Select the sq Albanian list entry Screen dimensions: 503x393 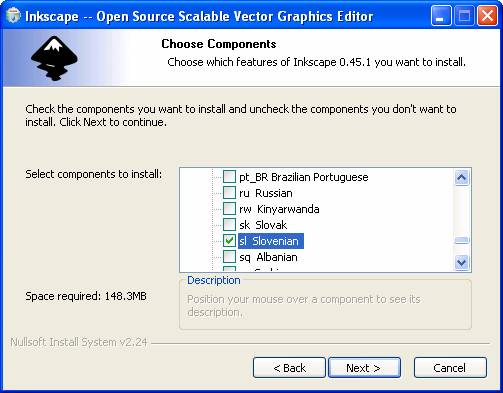(x=268, y=257)
